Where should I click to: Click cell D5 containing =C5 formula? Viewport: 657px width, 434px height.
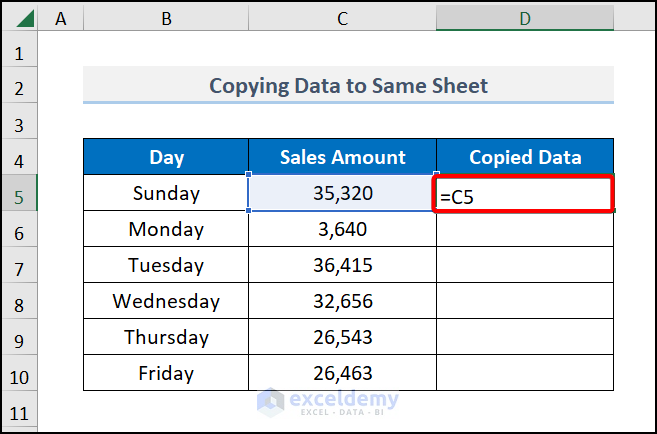(x=524, y=194)
